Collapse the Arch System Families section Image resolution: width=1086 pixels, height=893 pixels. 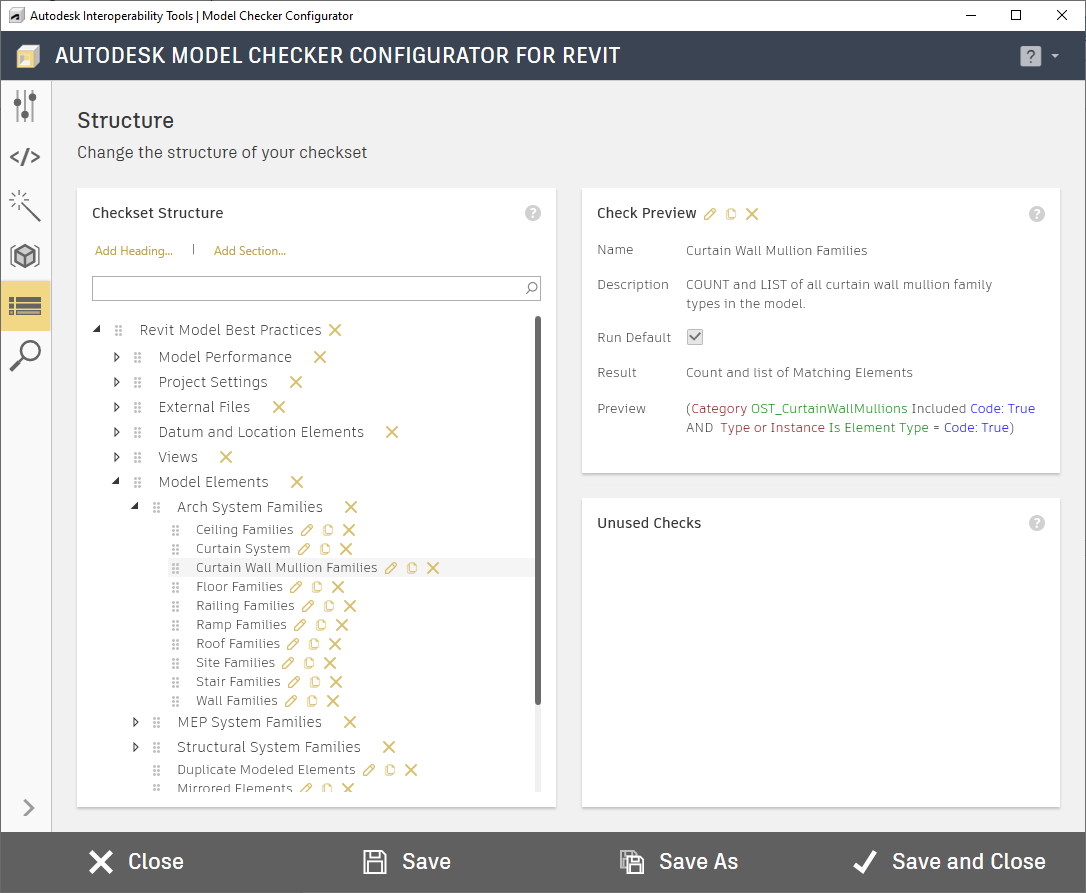point(135,507)
